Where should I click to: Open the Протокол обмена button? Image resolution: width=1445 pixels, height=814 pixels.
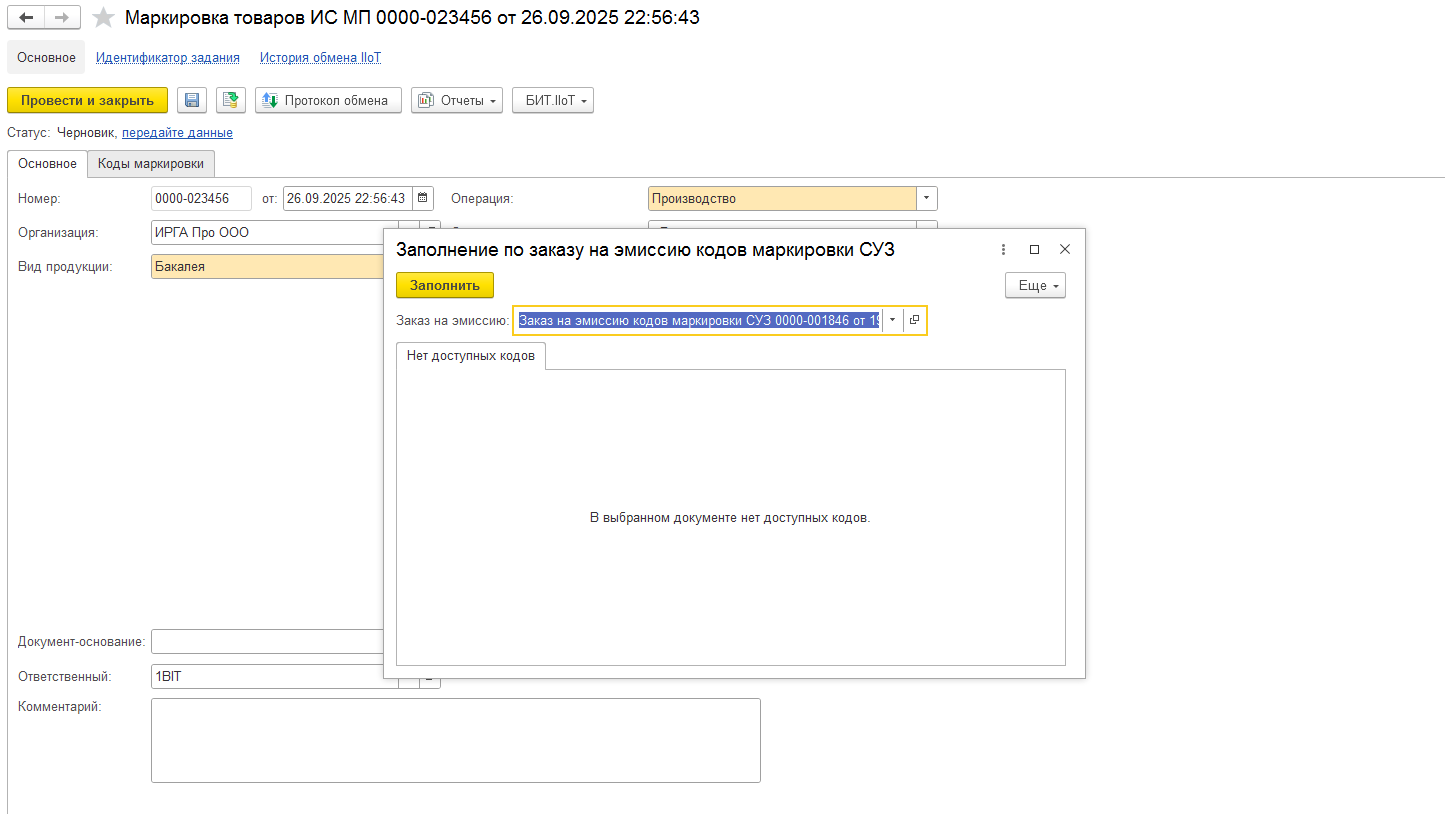328,100
